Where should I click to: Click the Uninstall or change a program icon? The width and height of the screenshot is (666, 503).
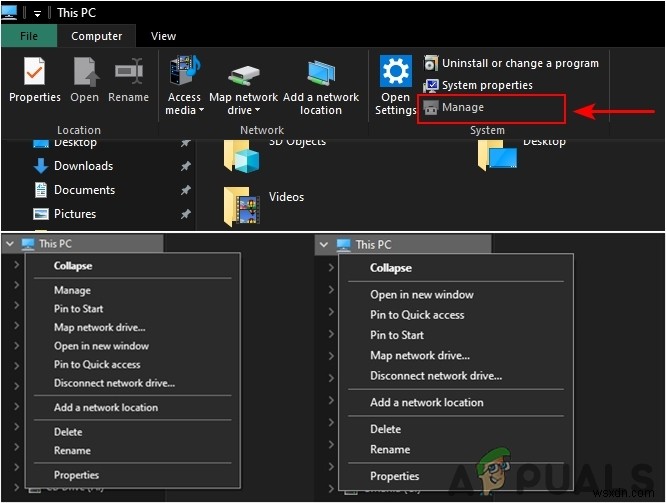(430, 63)
